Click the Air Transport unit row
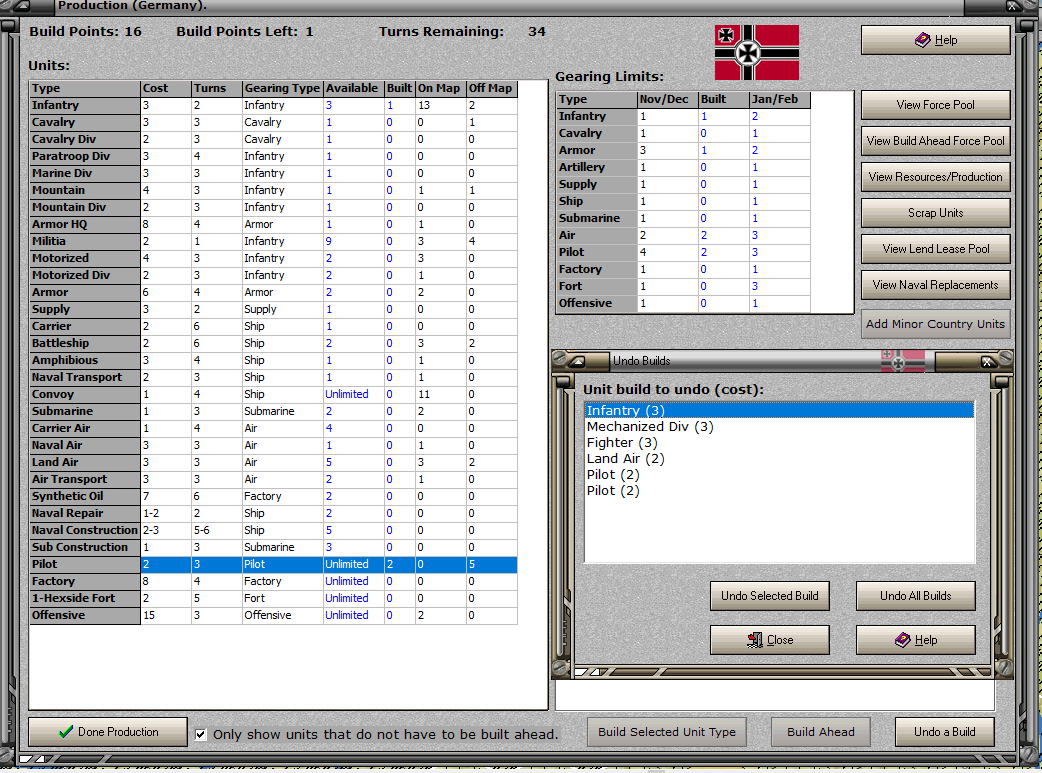This screenshot has width=1042, height=773. [273, 479]
